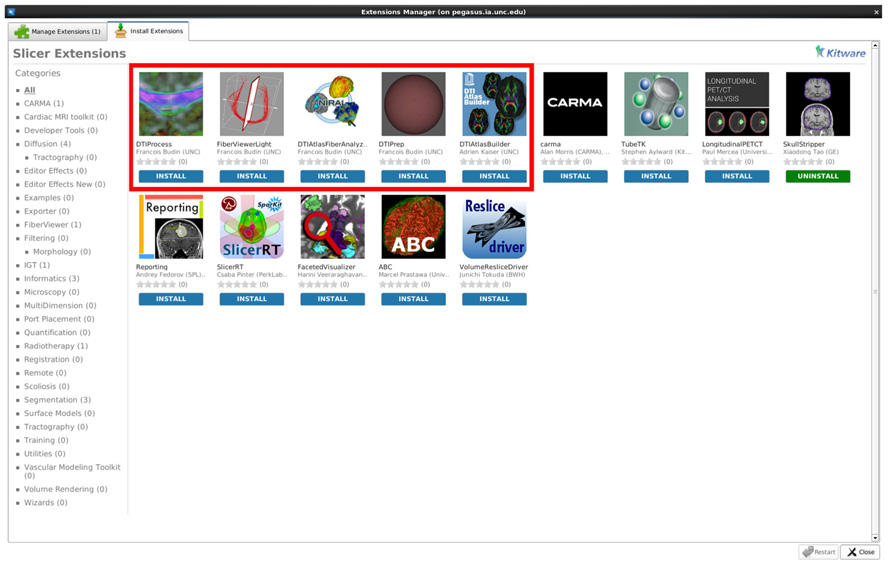Install the DTIAtlasFiberAnalyzer extension
This screenshot has width=892, height=565.
pyautogui.click(x=332, y=176)
